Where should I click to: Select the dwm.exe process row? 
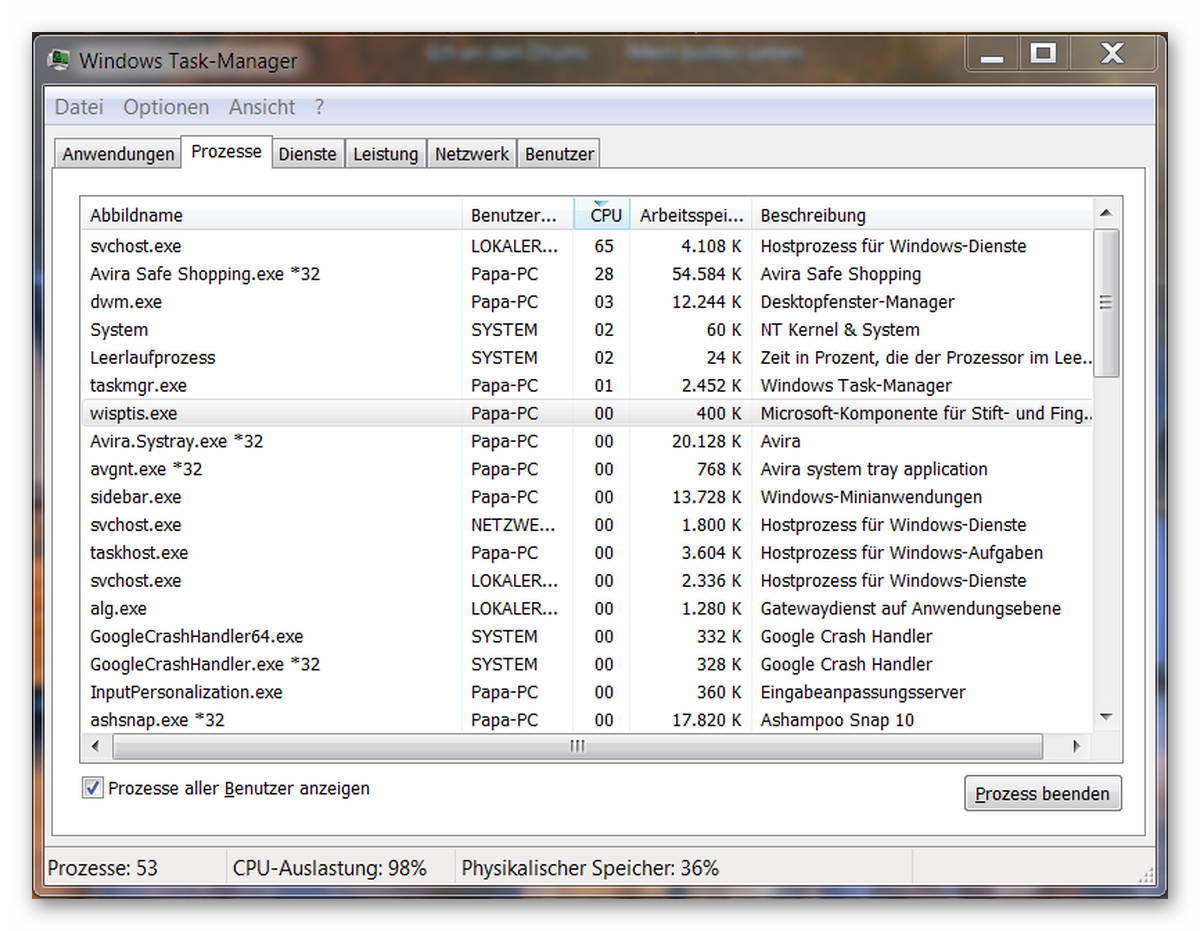pos(588,302)
